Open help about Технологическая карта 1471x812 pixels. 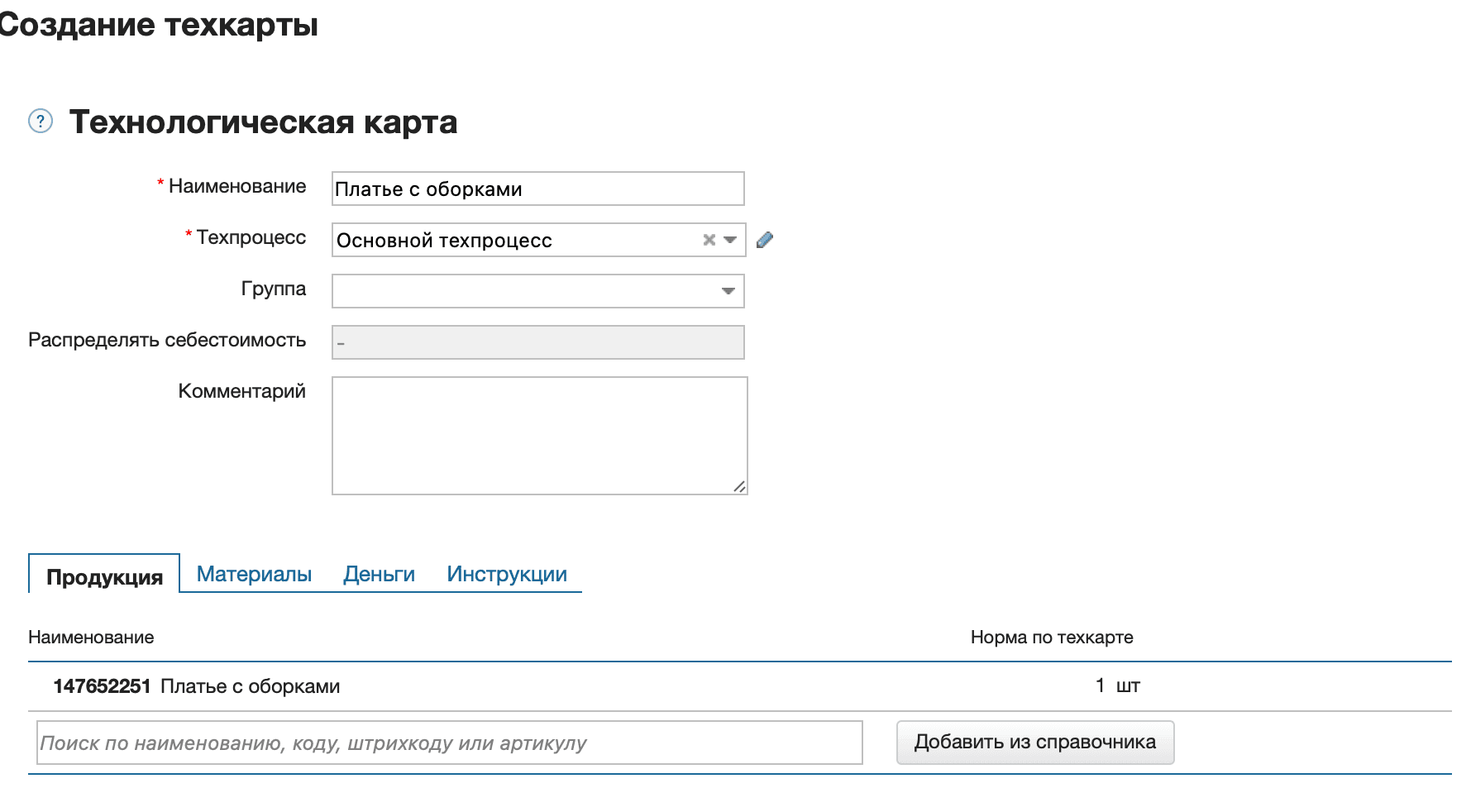click(41, 122)
